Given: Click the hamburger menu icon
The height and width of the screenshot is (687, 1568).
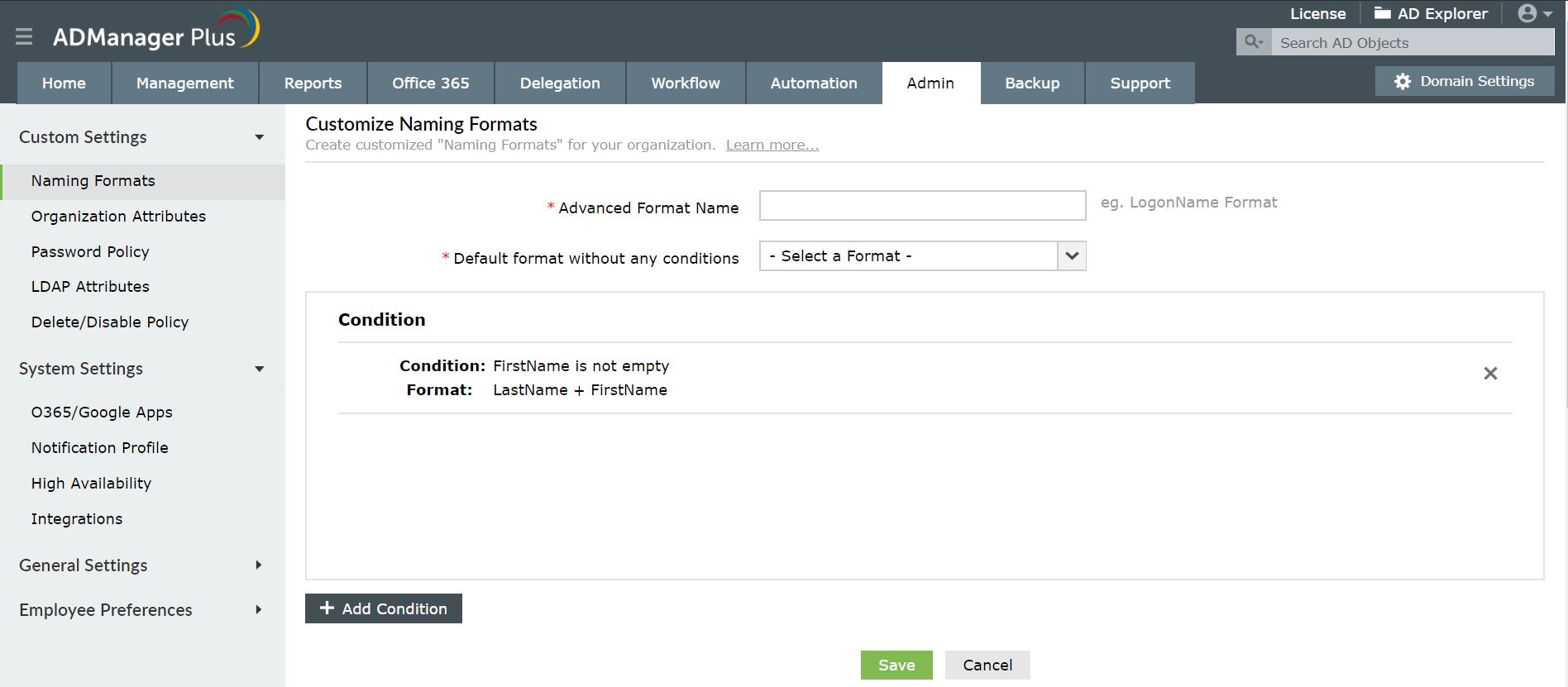Looking at the screenshot, I should (x=24, y=36).
